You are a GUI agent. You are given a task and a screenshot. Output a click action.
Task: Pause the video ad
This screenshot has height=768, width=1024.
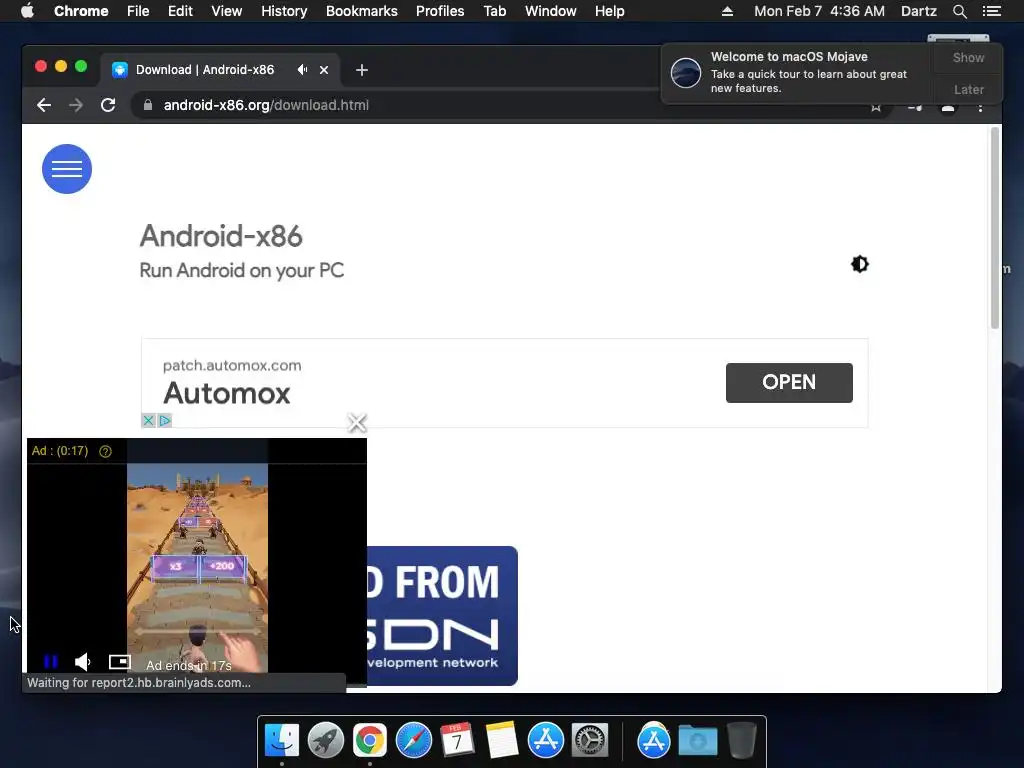pos(51,662)
